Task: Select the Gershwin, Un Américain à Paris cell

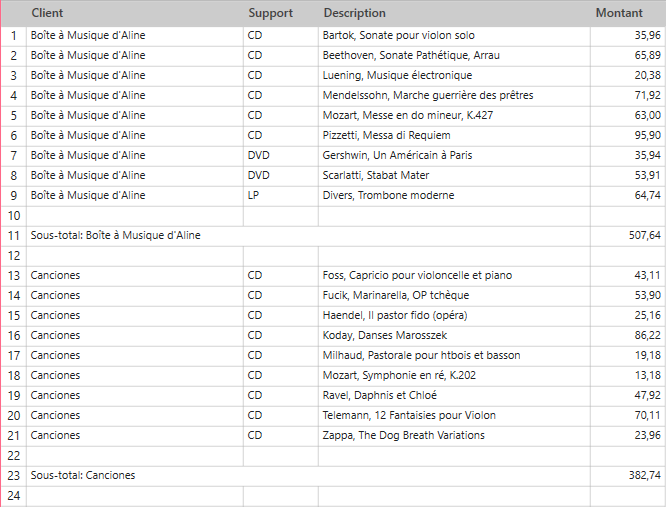Action: [x=397, y=155]
